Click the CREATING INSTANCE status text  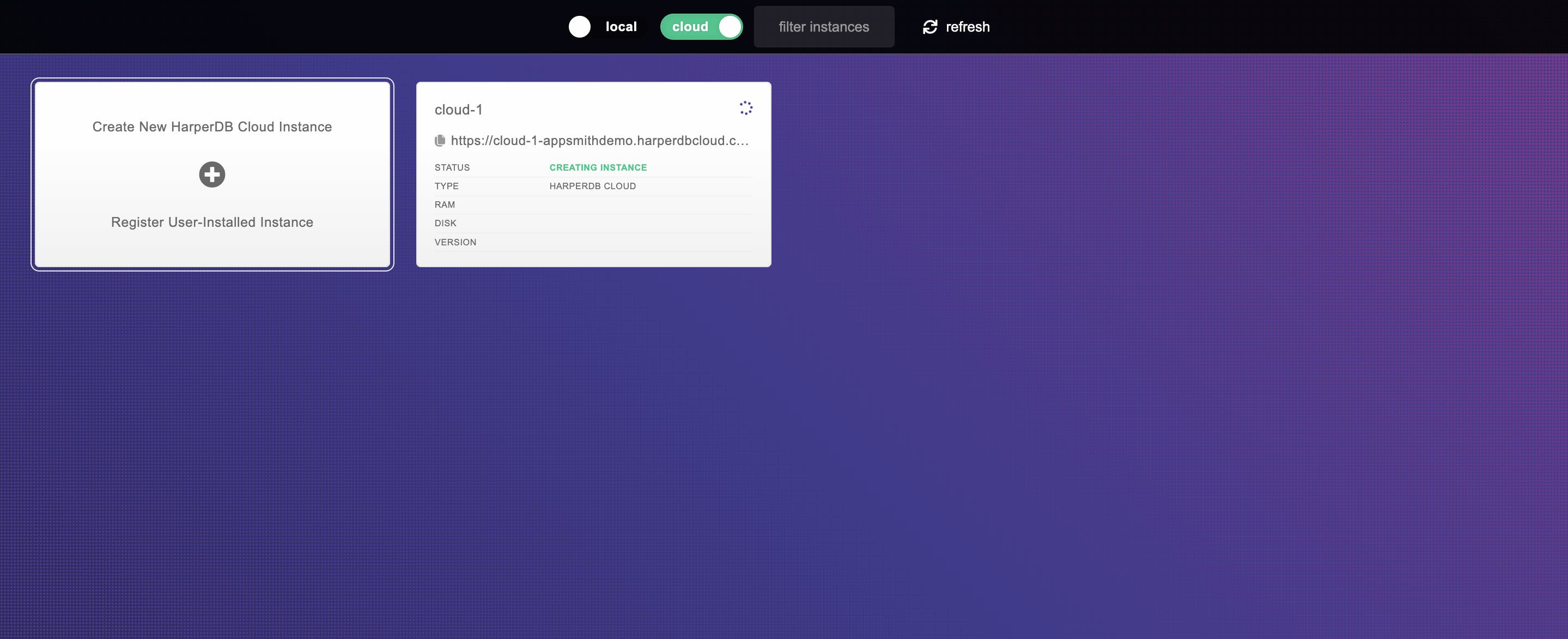coord(598,167)
